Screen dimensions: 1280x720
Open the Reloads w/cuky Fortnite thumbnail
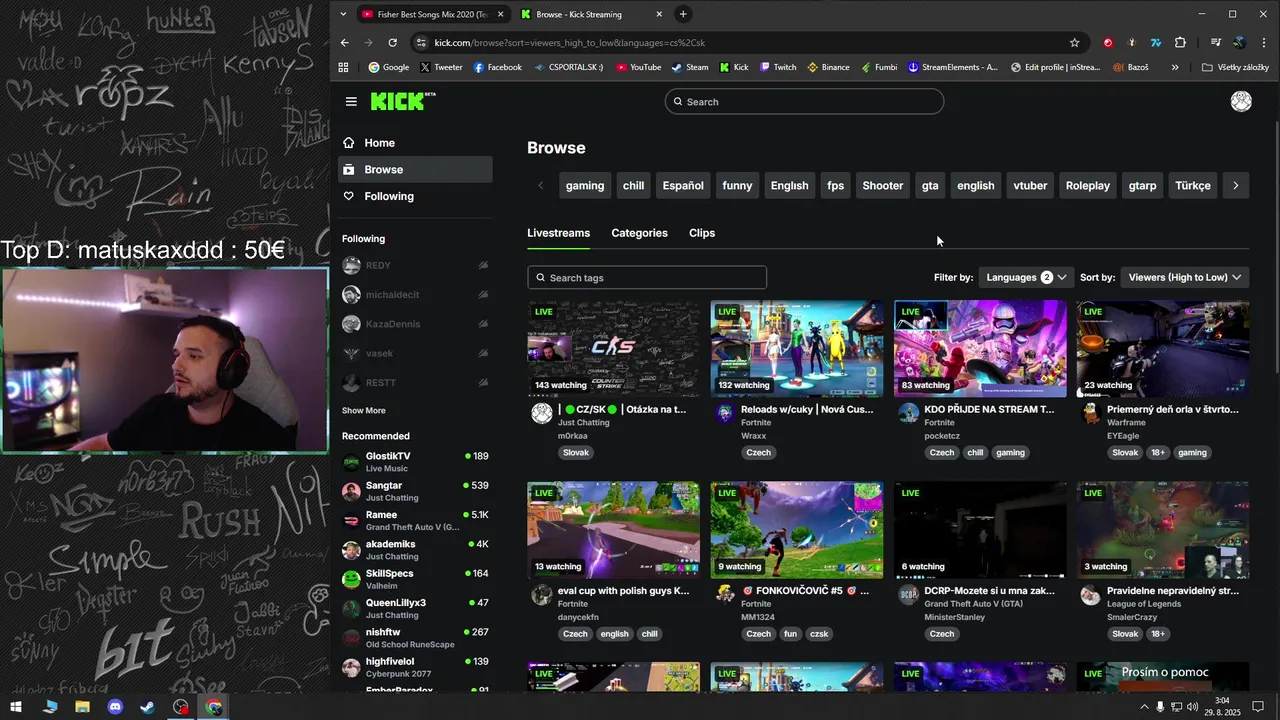pos(797,349)
